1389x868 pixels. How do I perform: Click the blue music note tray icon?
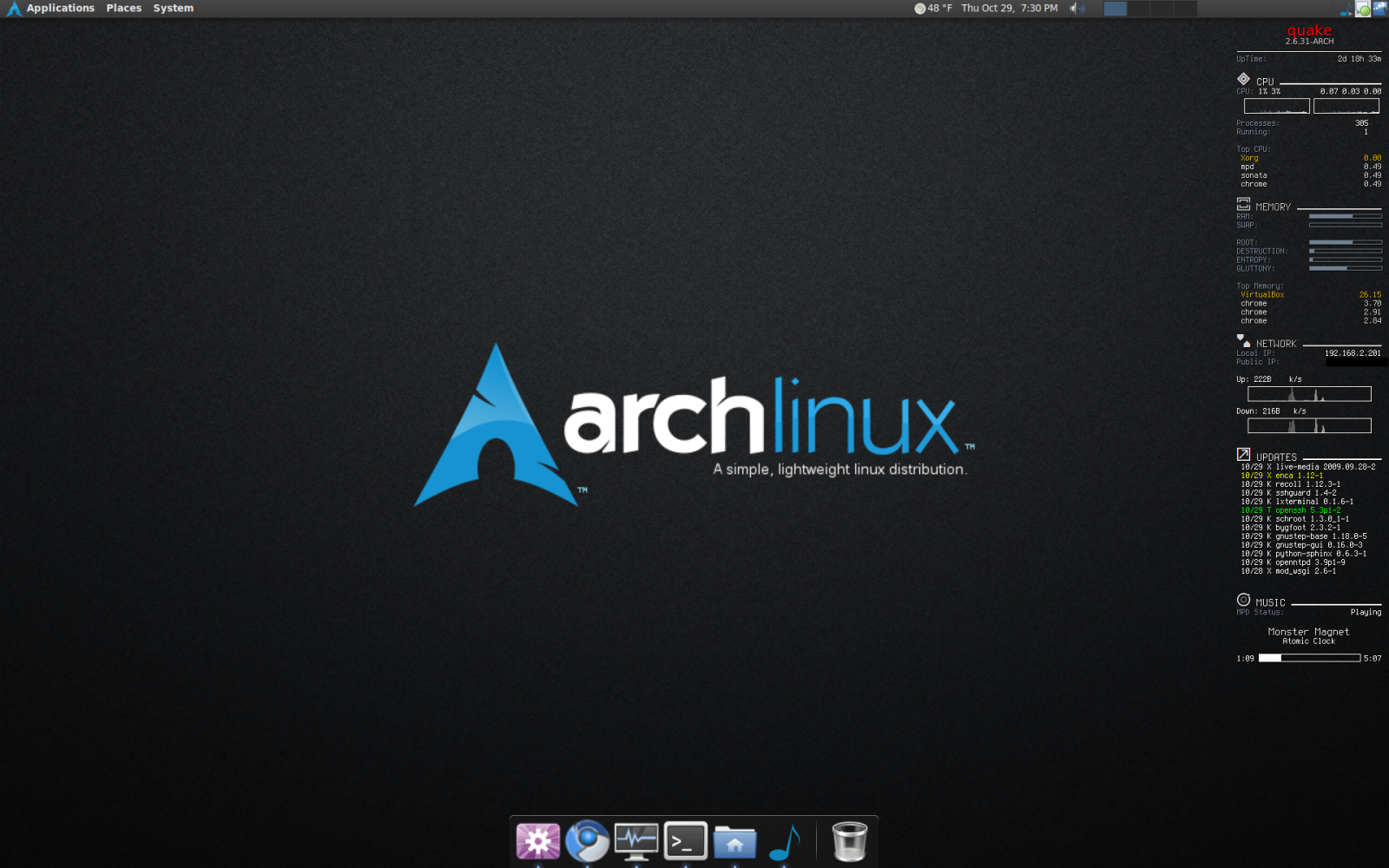pos(1346,10)
